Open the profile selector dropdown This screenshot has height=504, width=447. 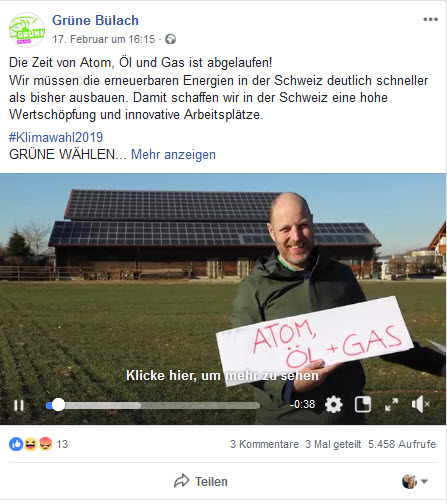pos(415,482)
